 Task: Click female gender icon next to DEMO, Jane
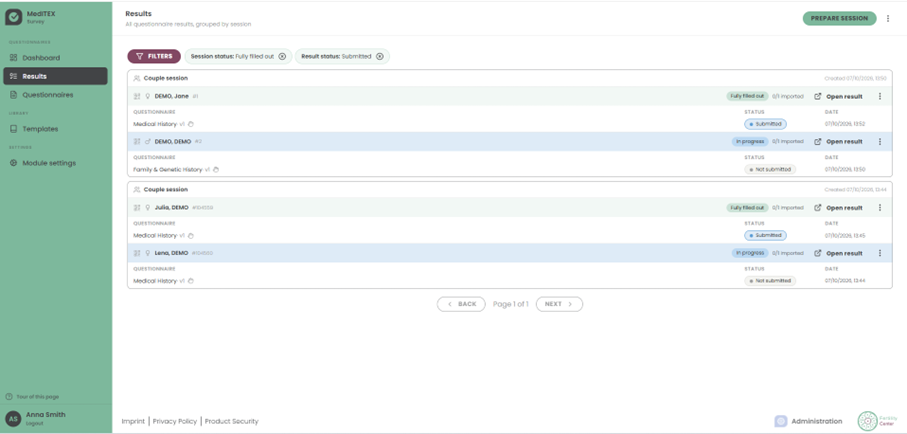pos(148,97)
